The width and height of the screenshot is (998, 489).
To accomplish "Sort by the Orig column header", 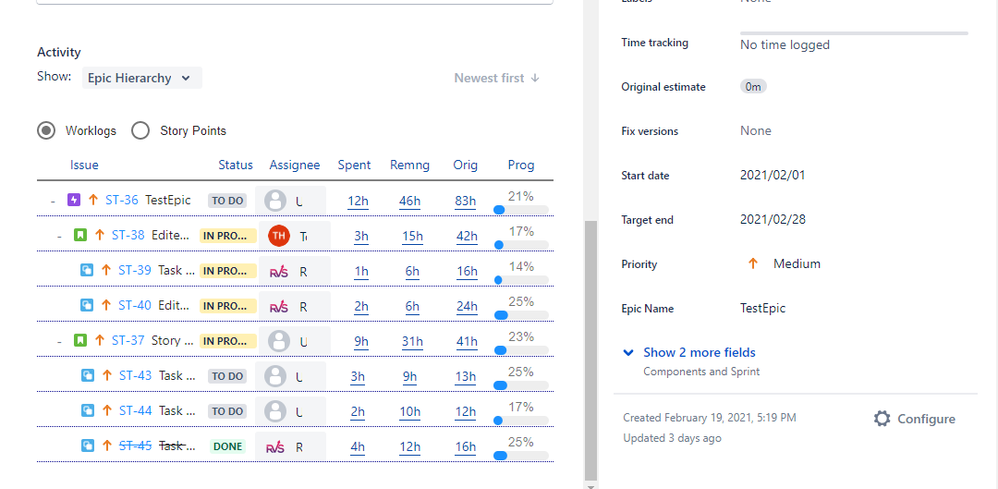I will coord(465,165).
